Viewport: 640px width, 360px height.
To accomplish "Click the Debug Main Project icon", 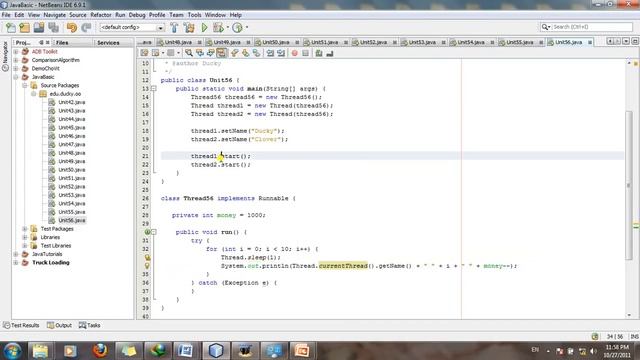I will pyautogui.click(x=218, y=28).
